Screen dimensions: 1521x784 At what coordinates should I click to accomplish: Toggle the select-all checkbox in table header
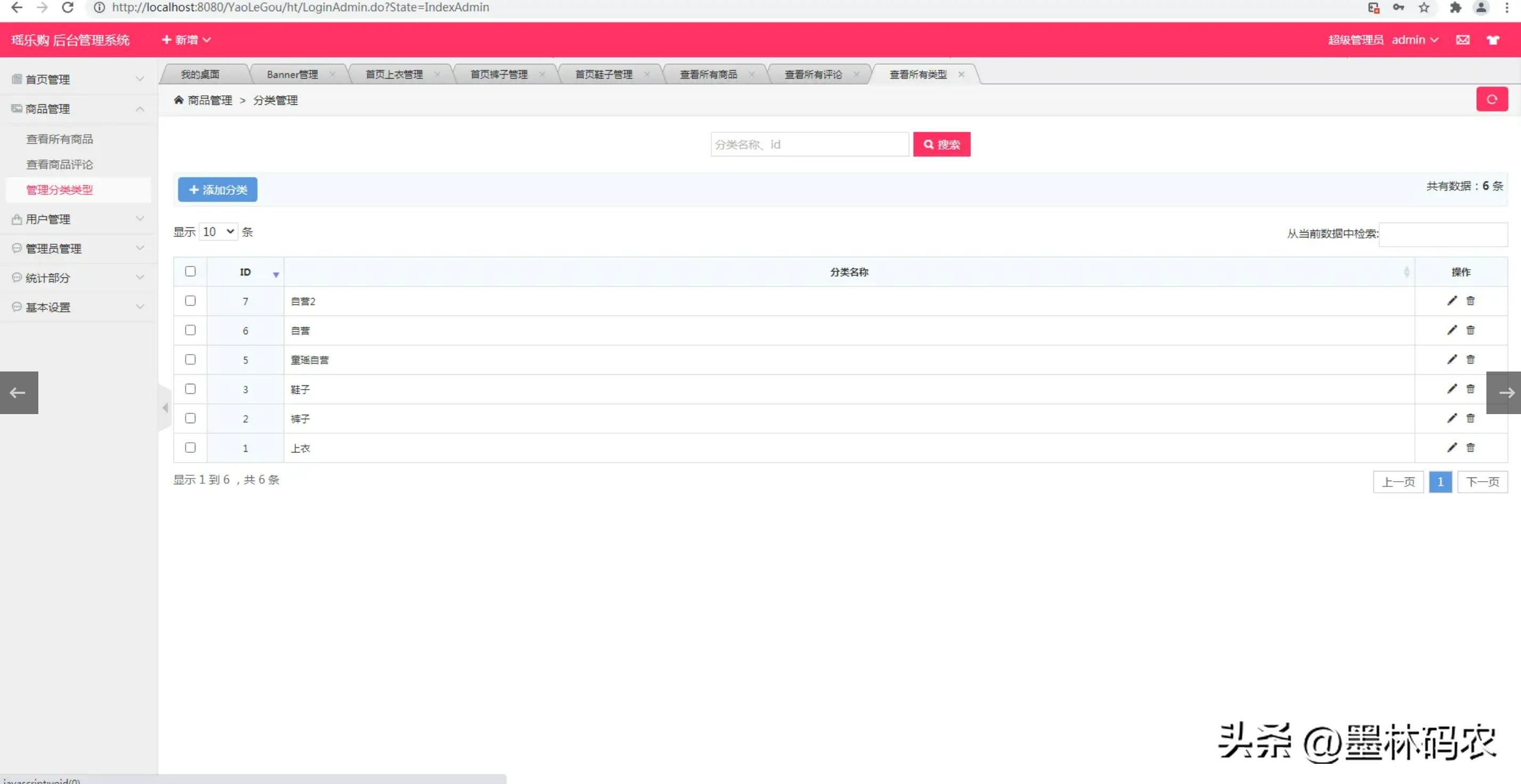pyautogui.click(x=190, y=271)
